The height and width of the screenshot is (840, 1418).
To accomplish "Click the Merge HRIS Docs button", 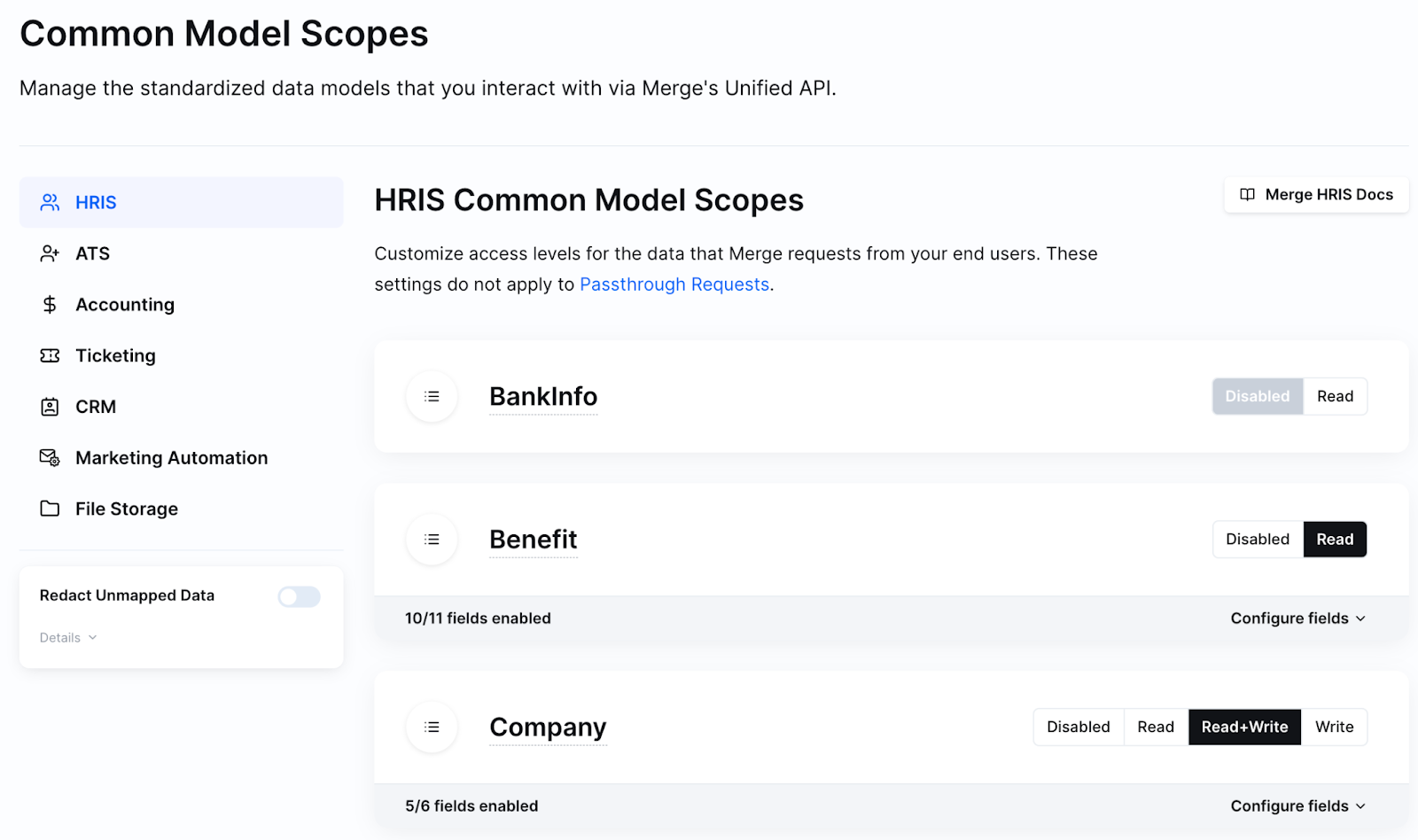I will (x=1316, y=194).
